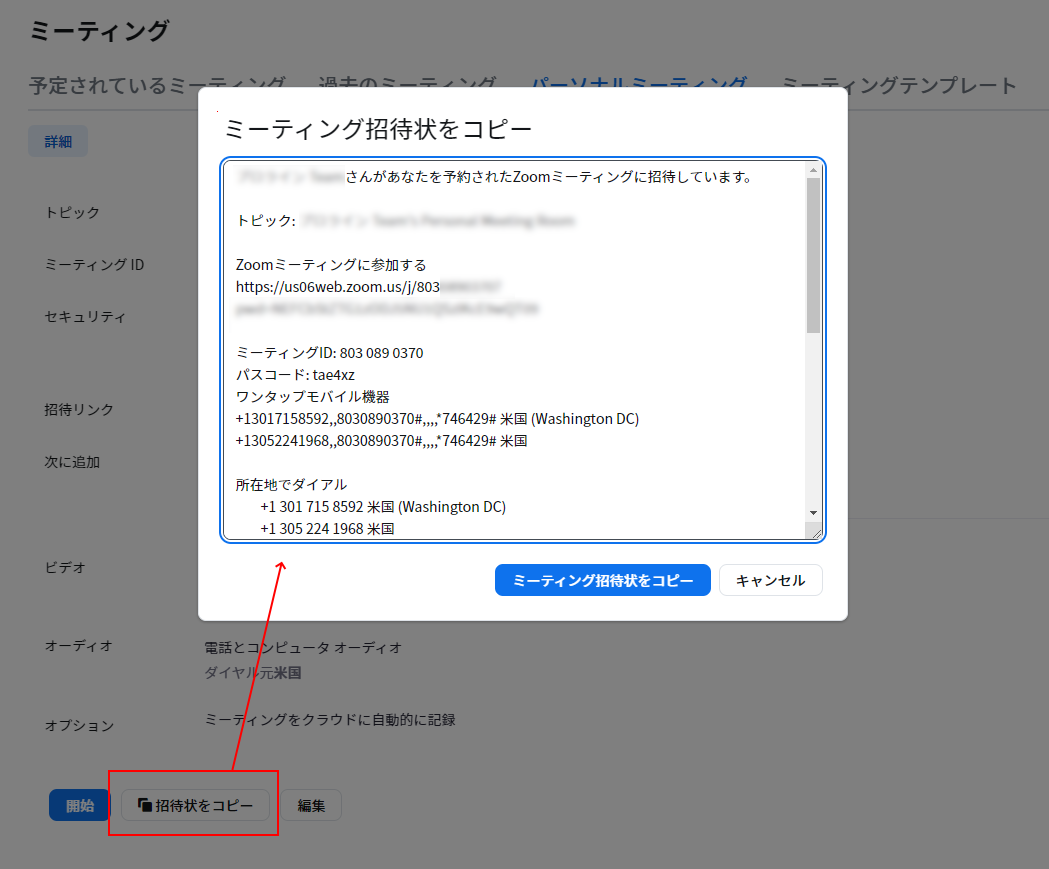This screenshot has width=1049, height=869.
Task: Click the copy icon beside 招待状をコピー
Action: point(145,805)
